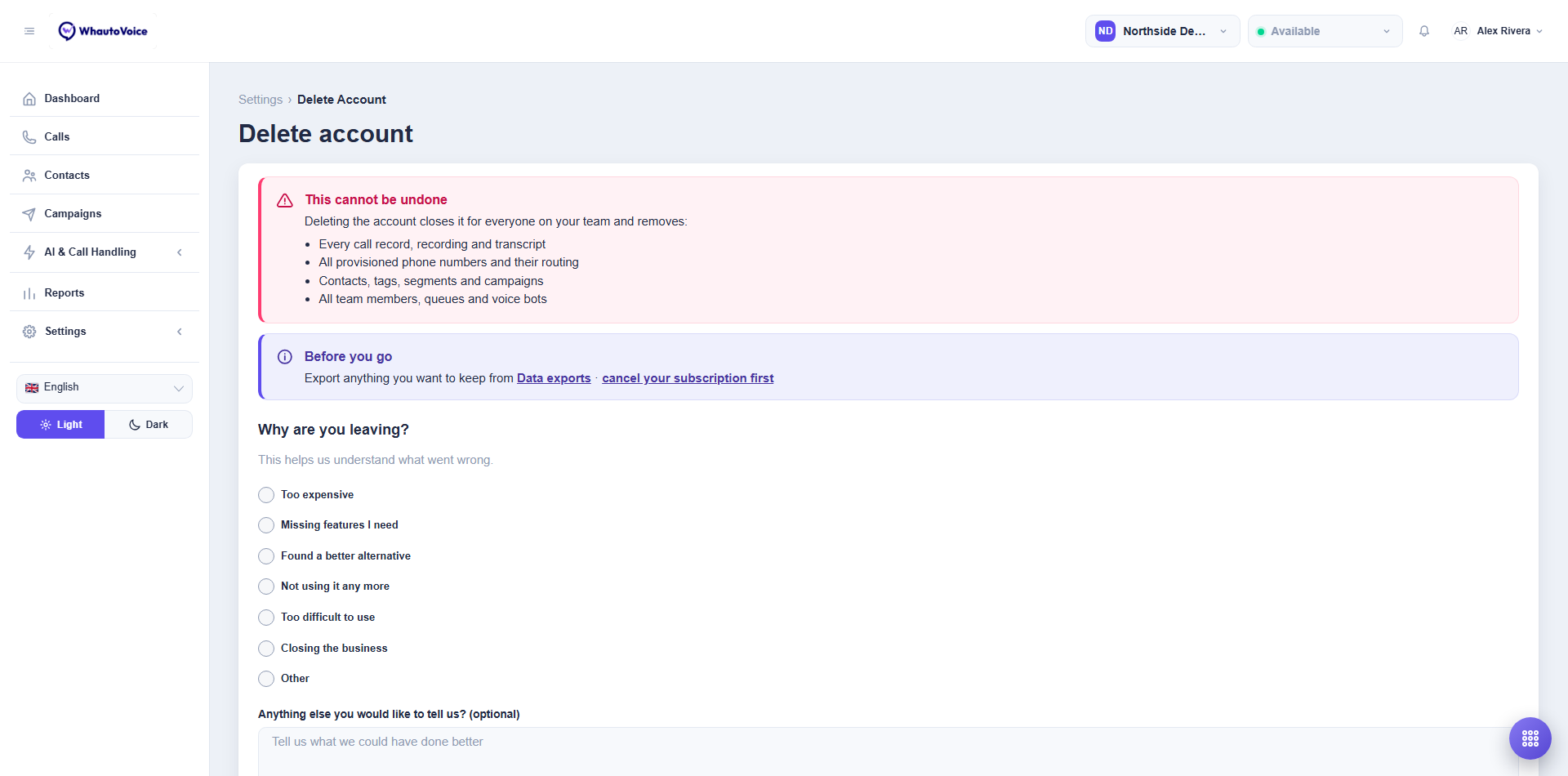The height and width of the screenshot is (776, 1568).
Task: Click cancel your subscription first link
Action: (x=688, y=378)
